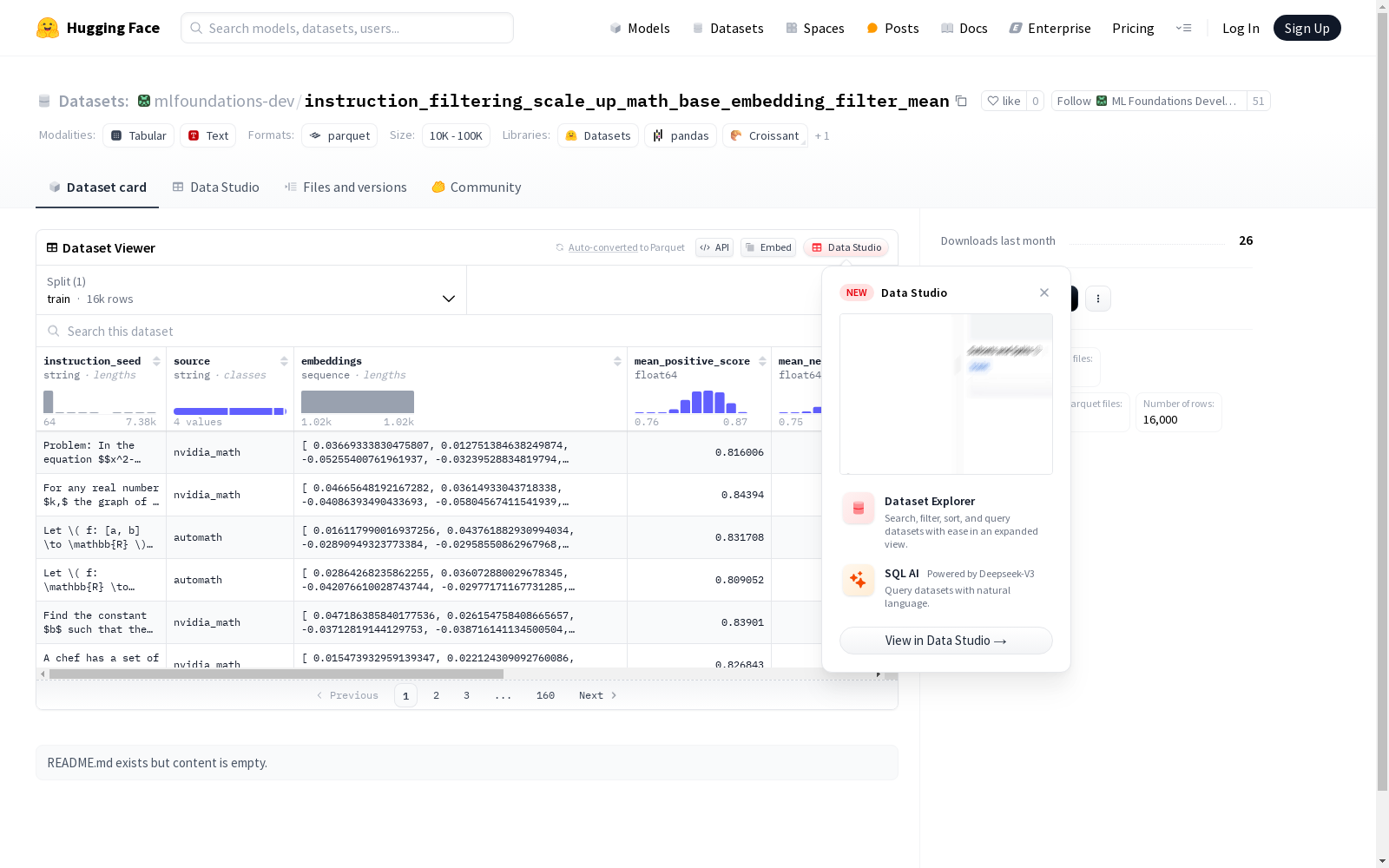Open the Files and versions tab
Viewport: 1389px width, 868px height.
346,187
